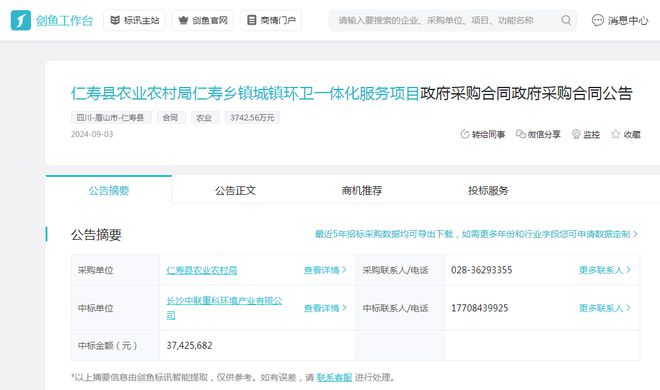Show more contacts for 中标联系人

tap(605, 308)
